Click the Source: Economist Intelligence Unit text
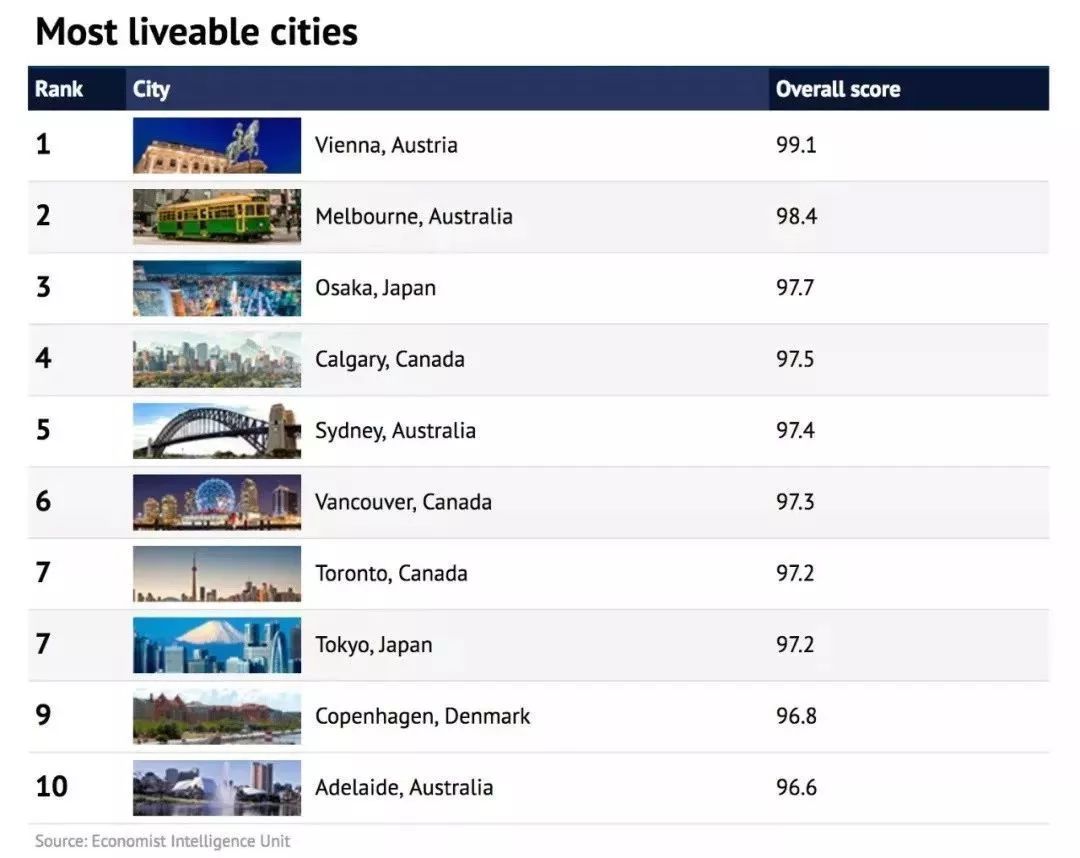This screenshot has height=858, width=1080. (x=162, y=840)
